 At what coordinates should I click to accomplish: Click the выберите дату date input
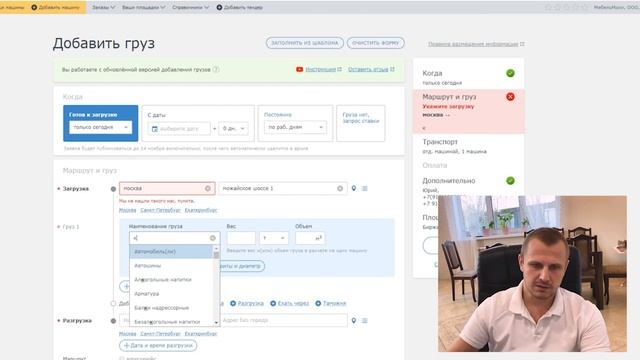(179, 129)
